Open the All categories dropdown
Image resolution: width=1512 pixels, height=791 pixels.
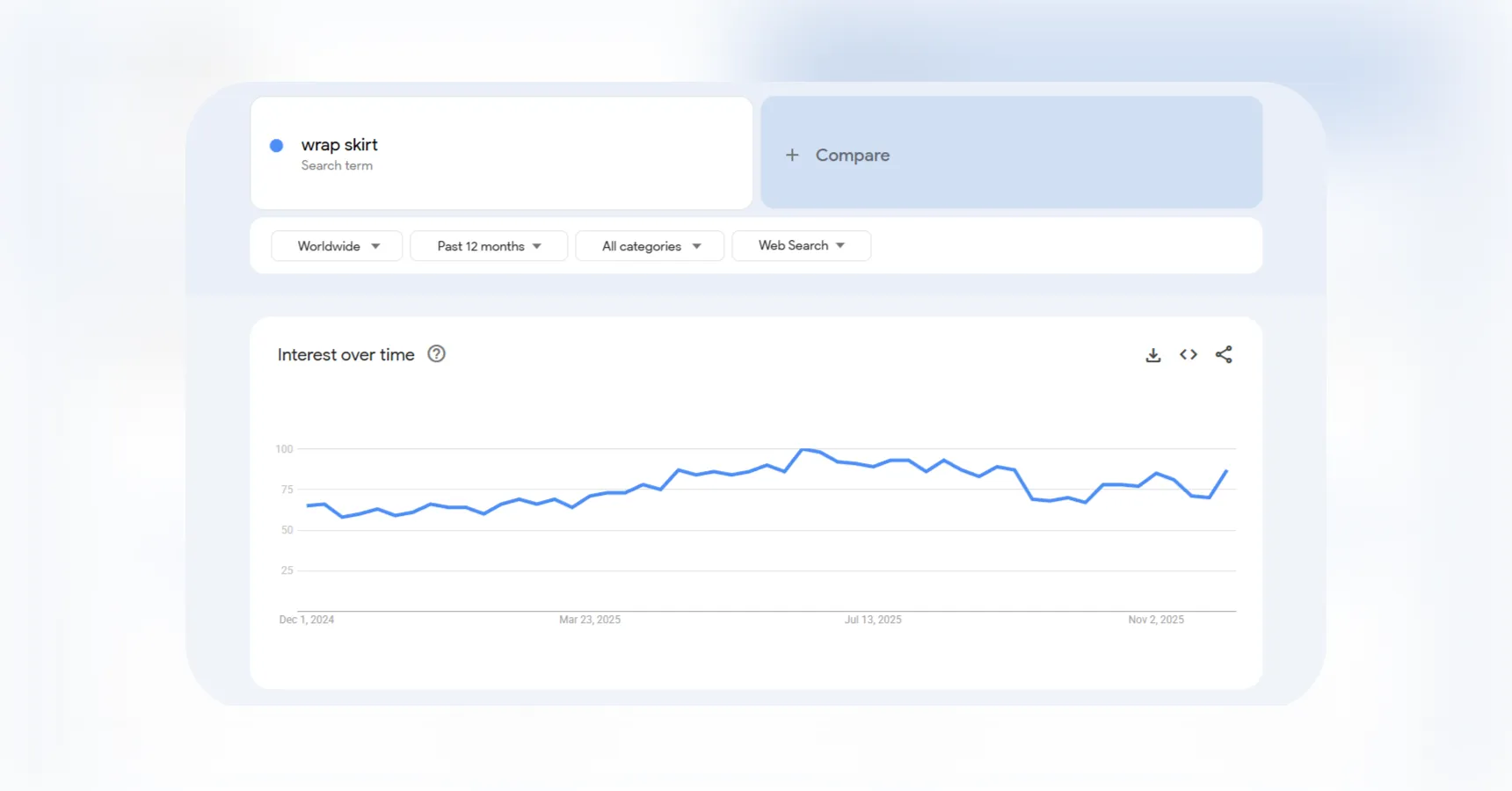649,245
